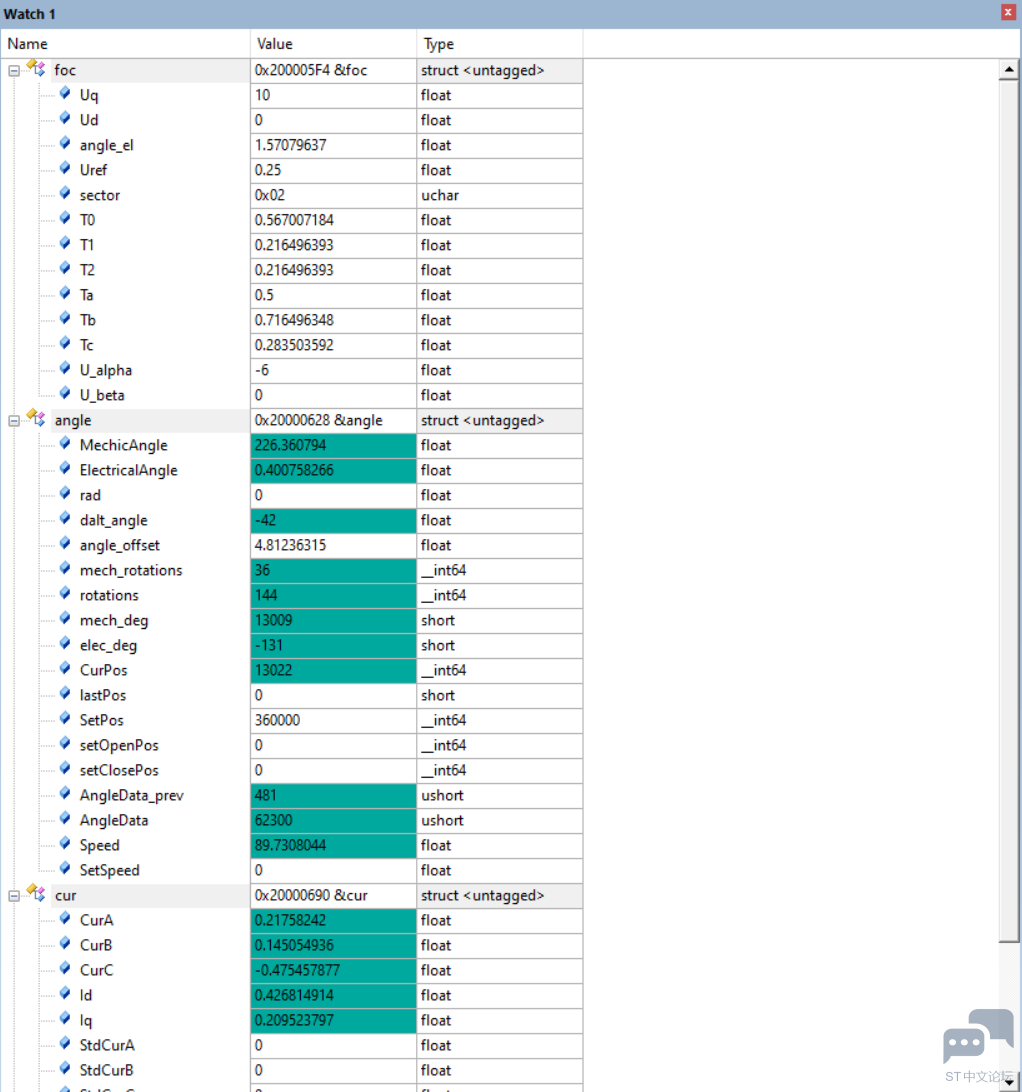Select the T1 value cell

click(x=334, y=246)
